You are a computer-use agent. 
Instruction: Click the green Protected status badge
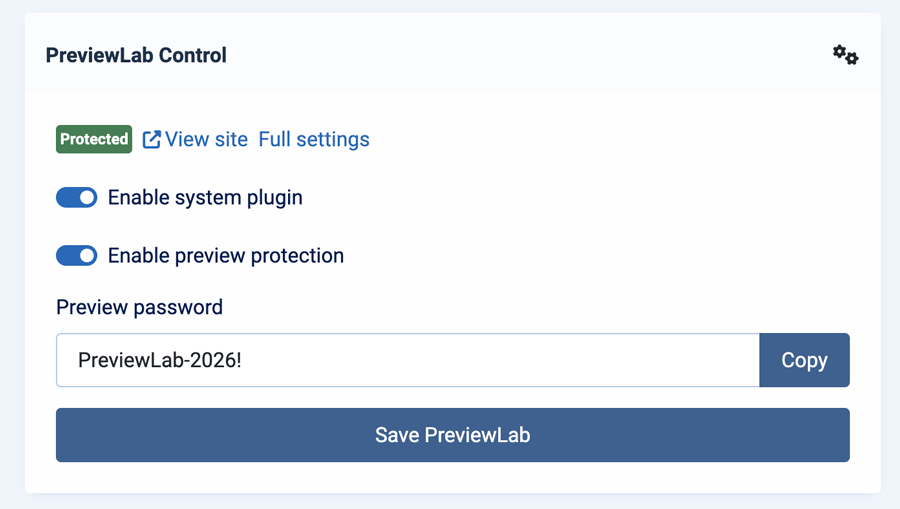pos(94,139)
